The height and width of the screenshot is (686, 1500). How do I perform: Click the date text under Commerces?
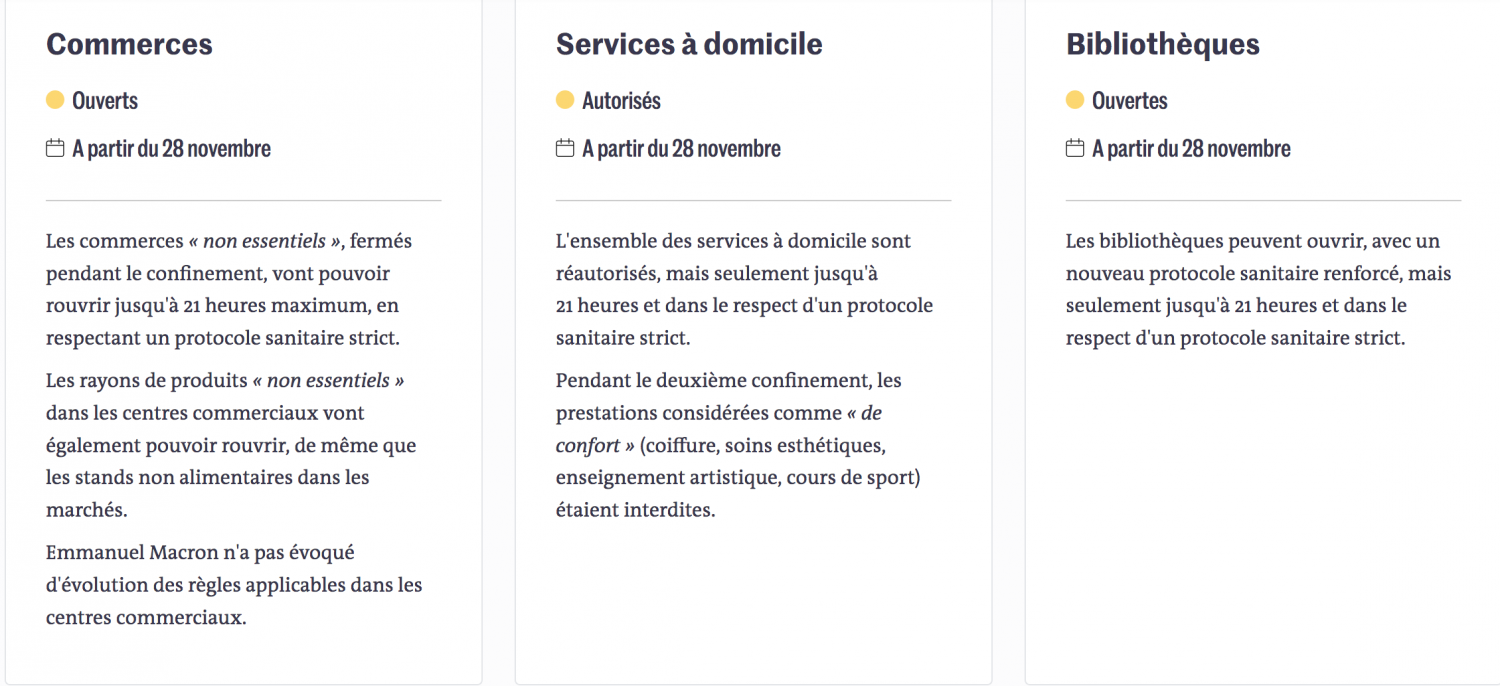click(171, 149)
